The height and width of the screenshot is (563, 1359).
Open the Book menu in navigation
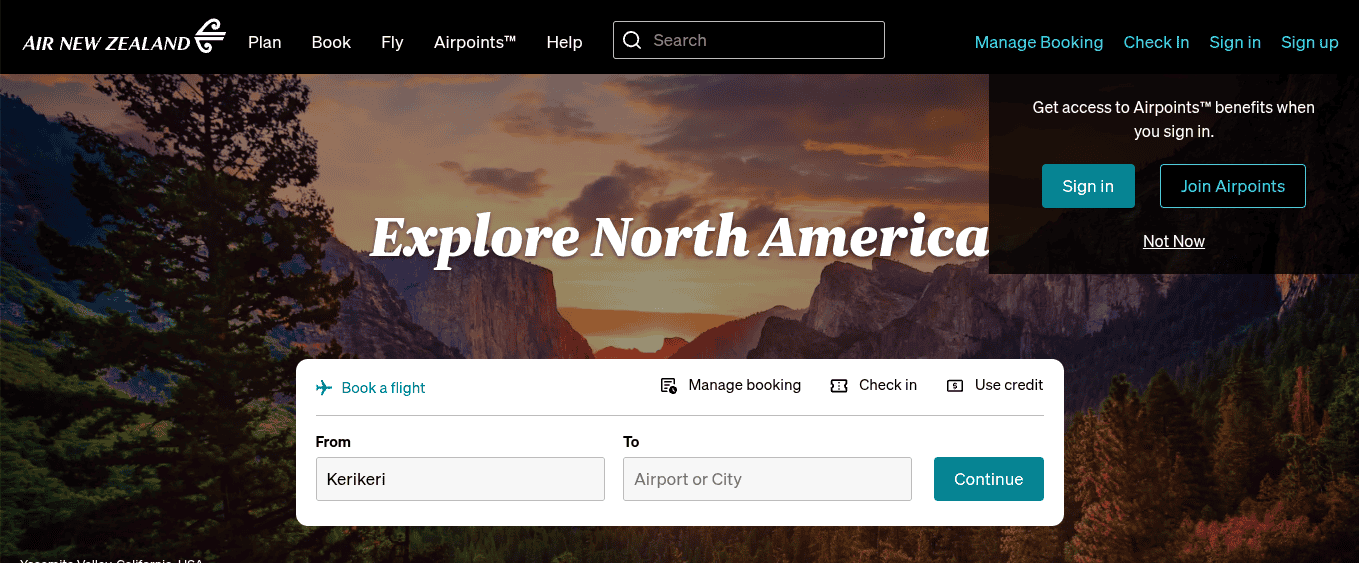(331, 42)
